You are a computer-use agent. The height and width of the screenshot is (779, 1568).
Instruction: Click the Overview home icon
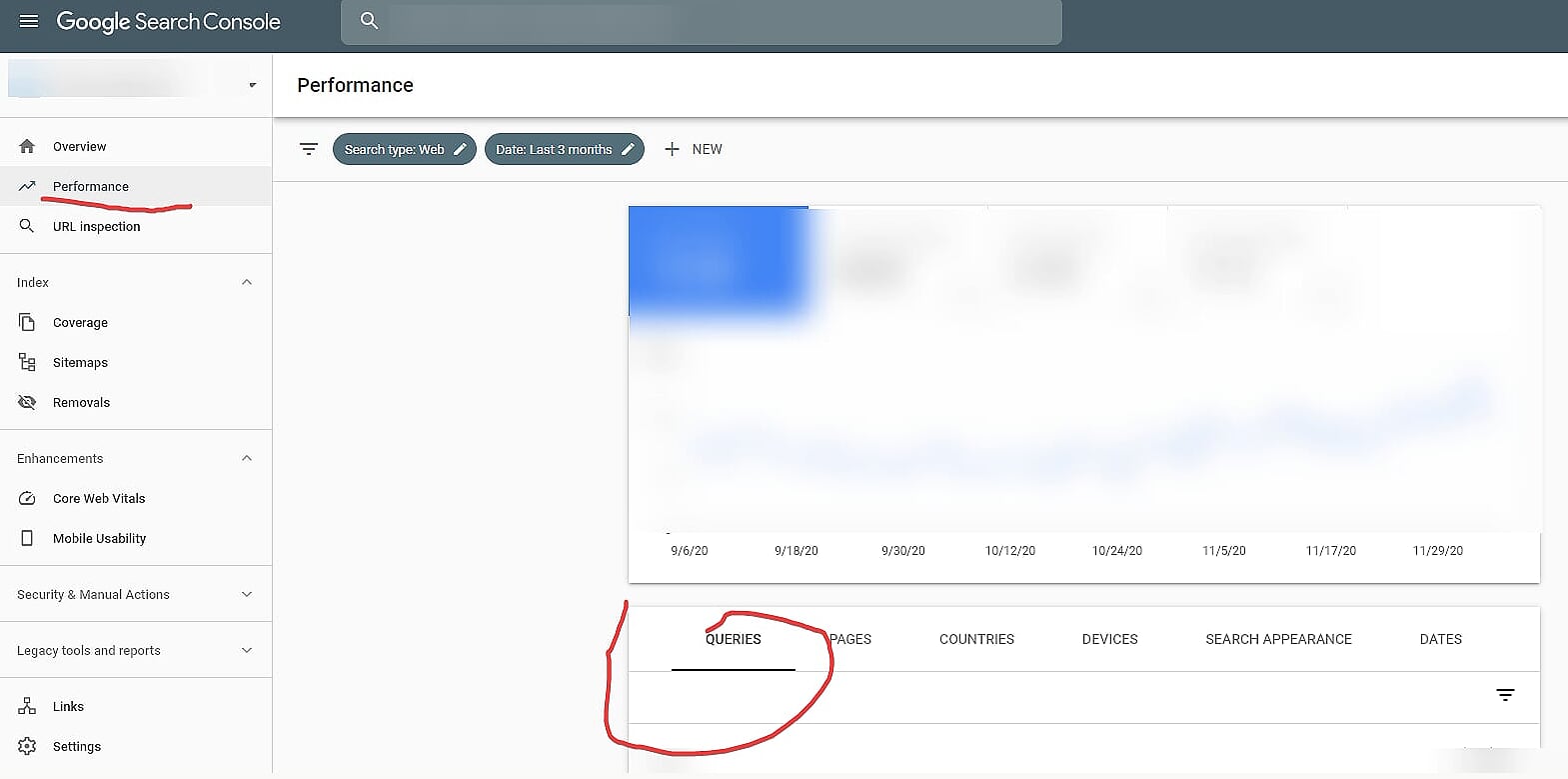27,146
